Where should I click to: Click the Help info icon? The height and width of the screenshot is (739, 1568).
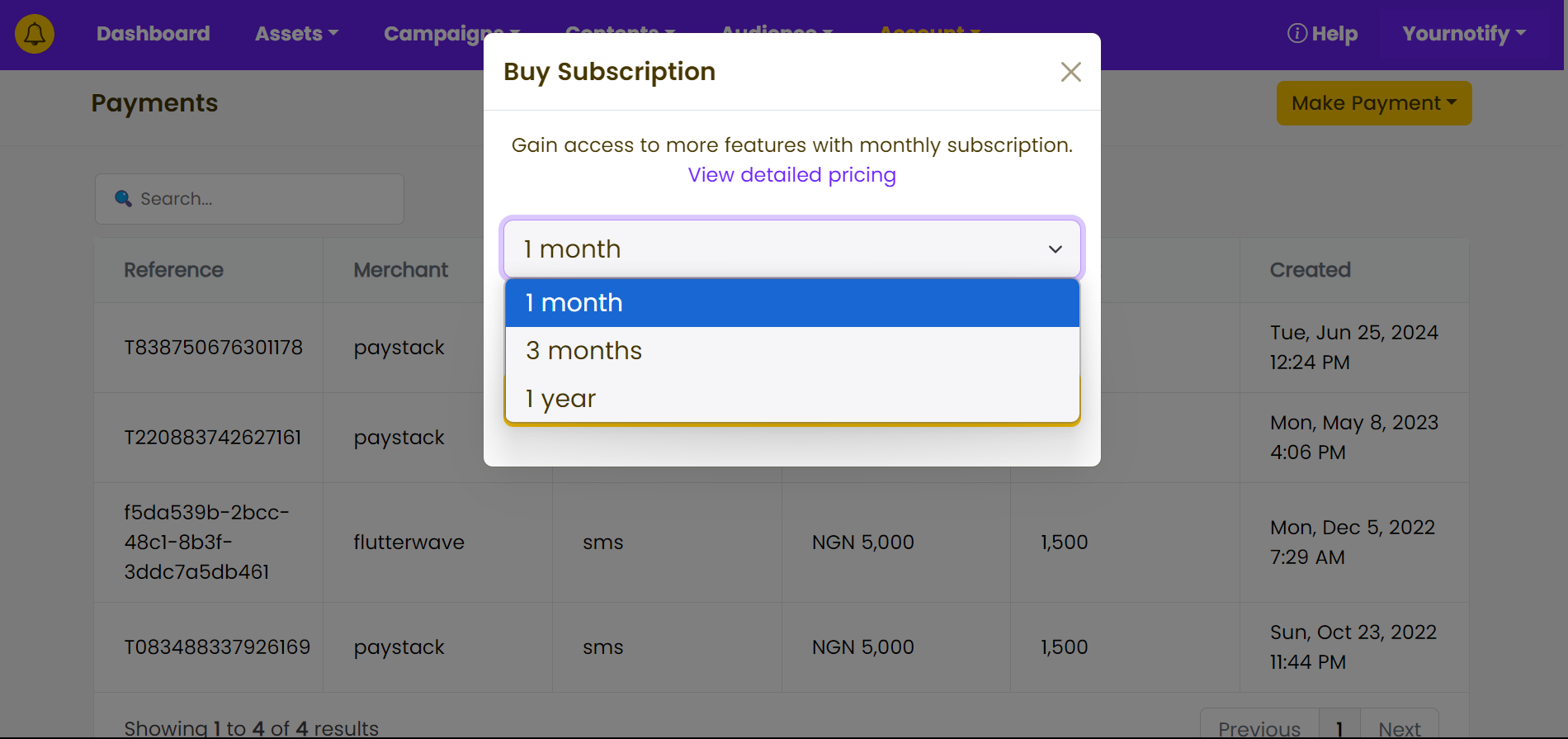(1297, 33)
